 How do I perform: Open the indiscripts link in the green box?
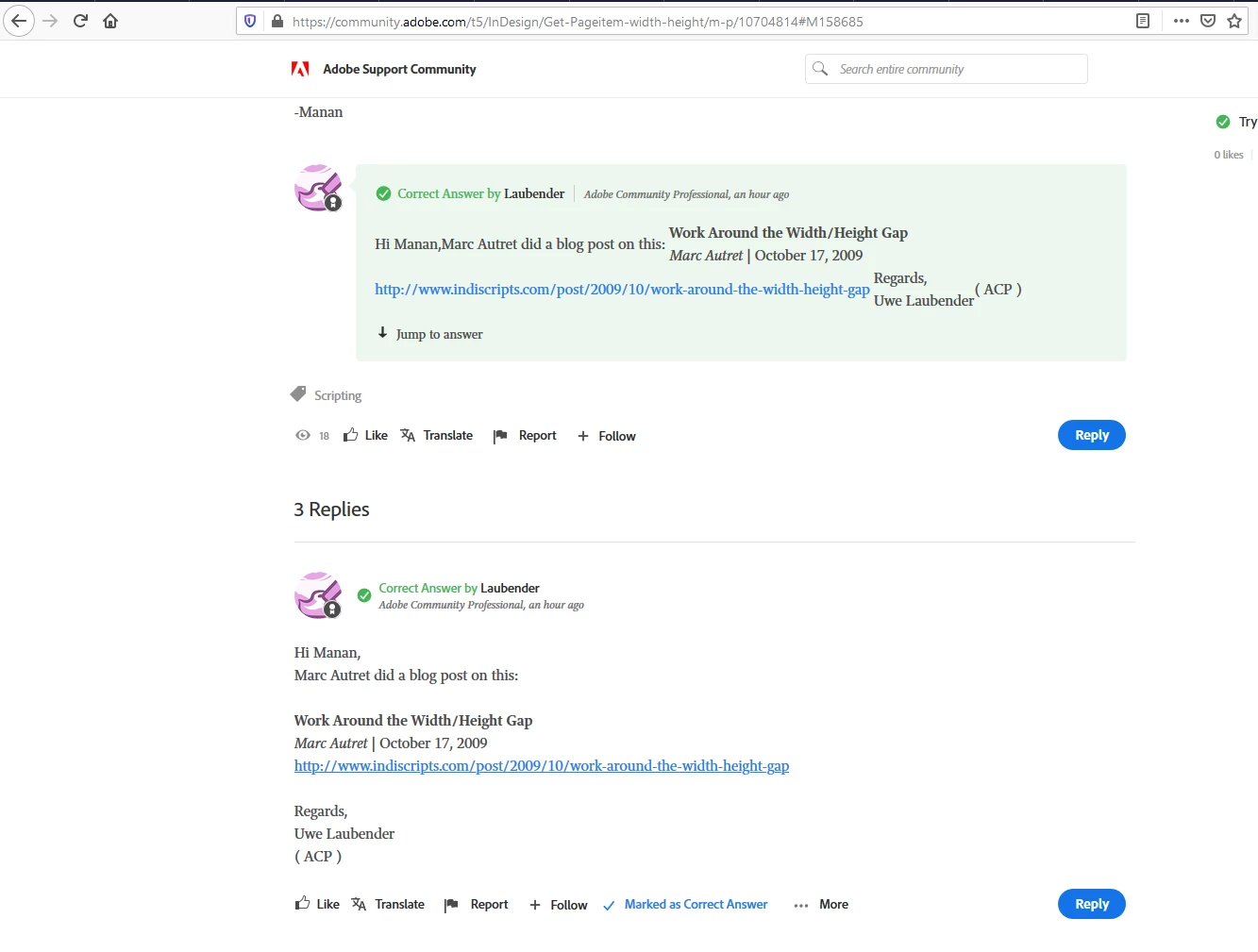click(x=622, y=290)
